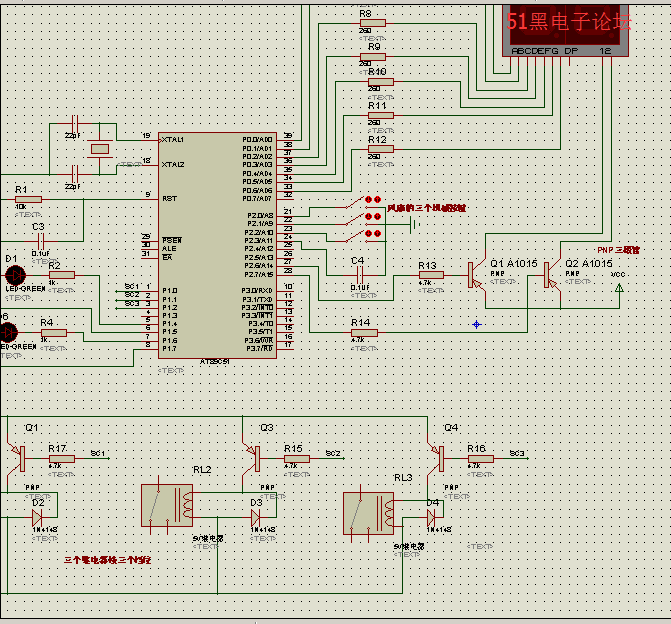The image size is (671, 624).
Task: Click the upper 22pF capacitor near XTAL1
Action: click(74, 124)
